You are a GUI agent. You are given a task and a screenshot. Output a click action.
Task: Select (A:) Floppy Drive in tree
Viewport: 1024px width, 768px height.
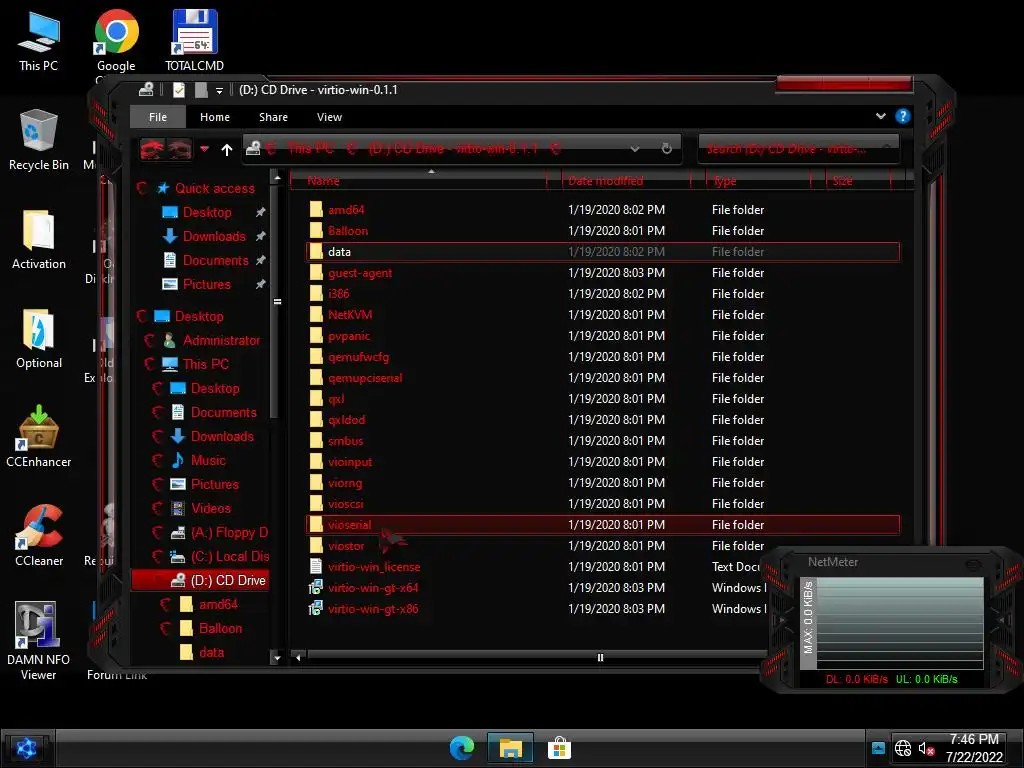tap(229, 532)
